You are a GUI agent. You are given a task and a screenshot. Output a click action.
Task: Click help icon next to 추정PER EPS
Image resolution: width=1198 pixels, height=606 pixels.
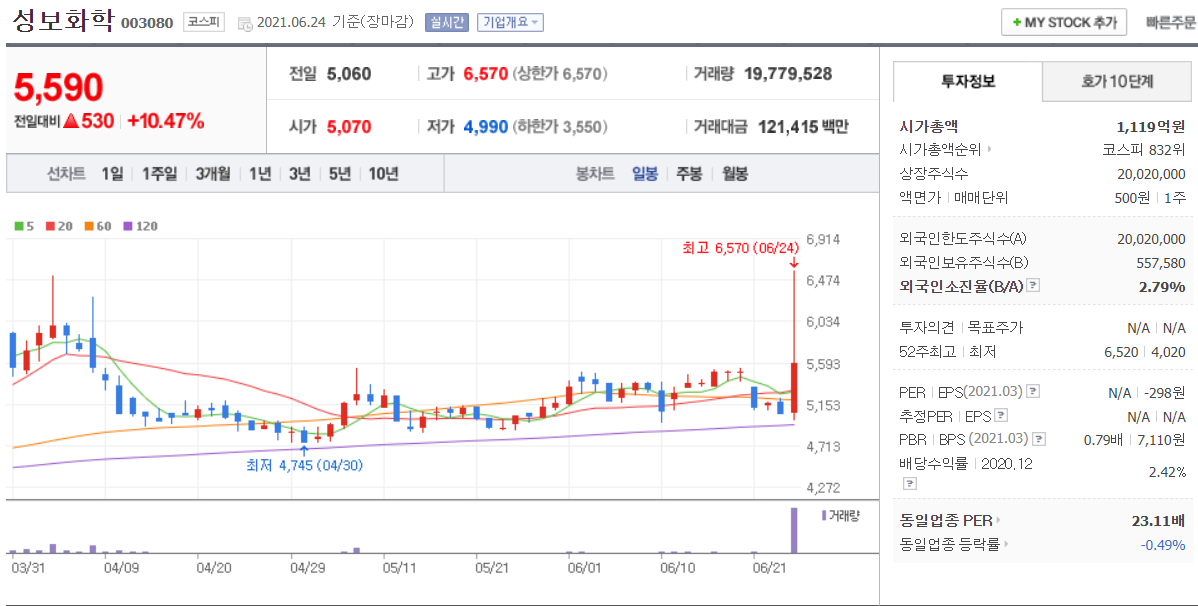tap(1001, 416)
